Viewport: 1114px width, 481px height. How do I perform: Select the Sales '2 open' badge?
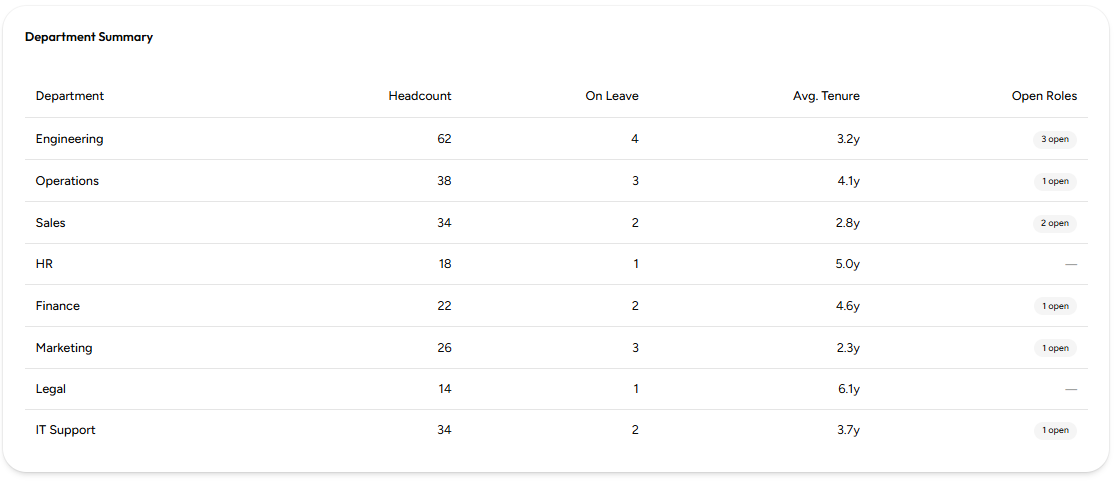pos(1054,223)
